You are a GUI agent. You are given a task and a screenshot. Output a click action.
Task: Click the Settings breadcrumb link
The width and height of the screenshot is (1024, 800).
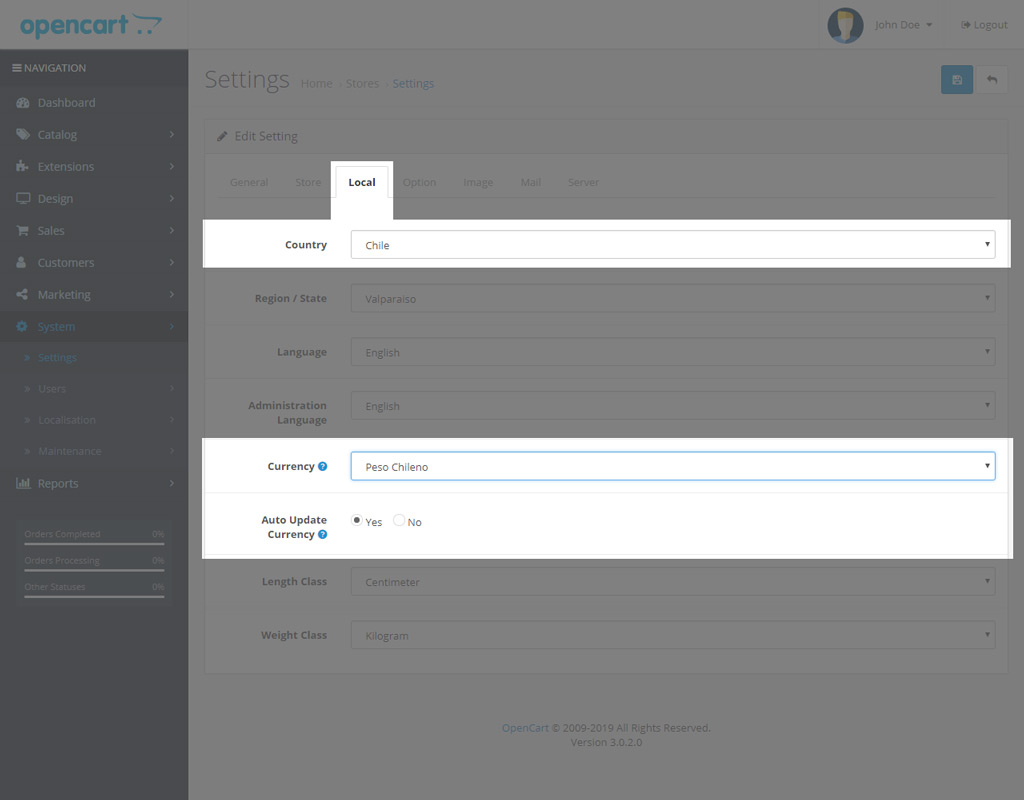point(413,84)
